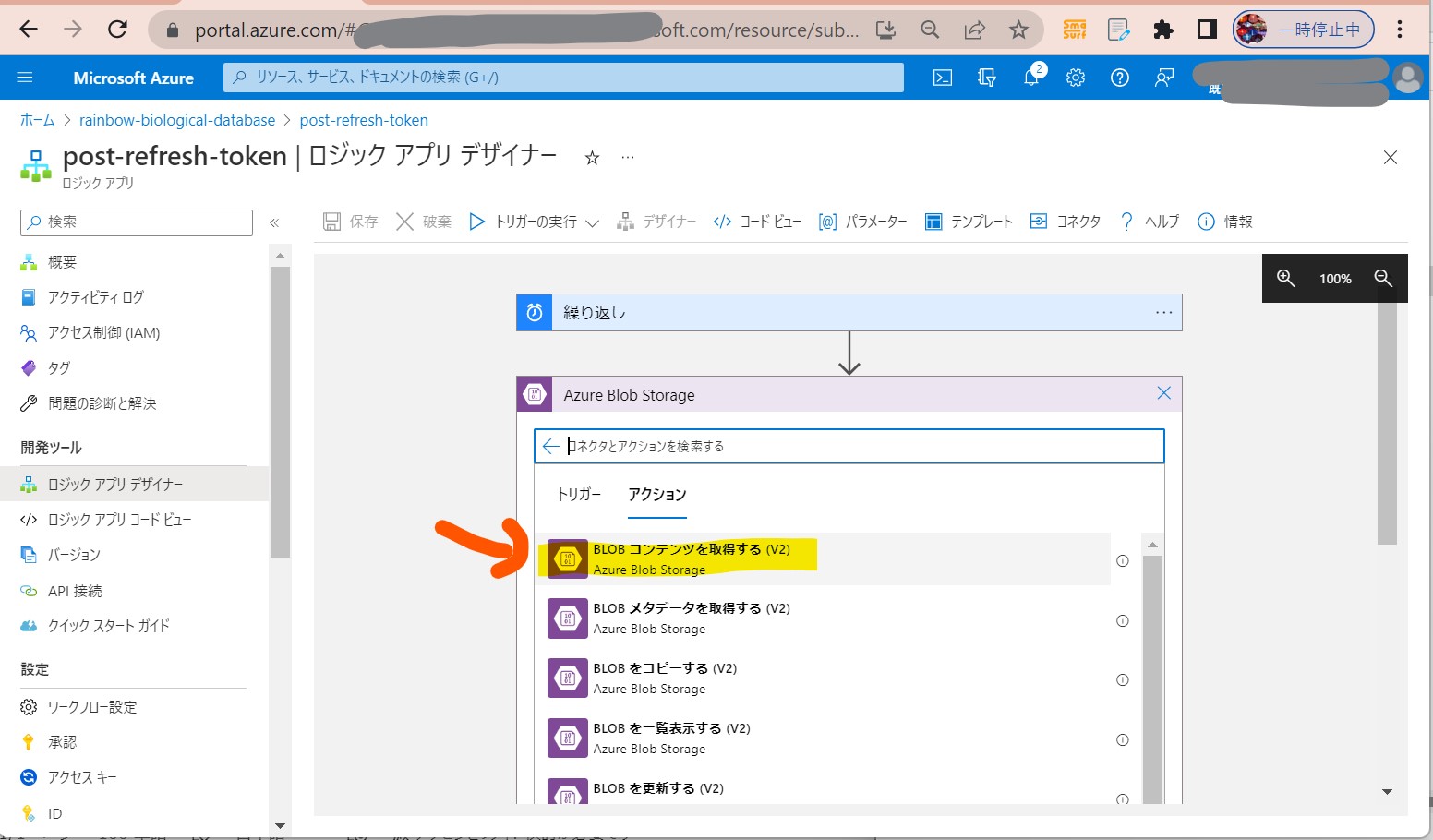Reload the Azure portal page

point(117,30)
